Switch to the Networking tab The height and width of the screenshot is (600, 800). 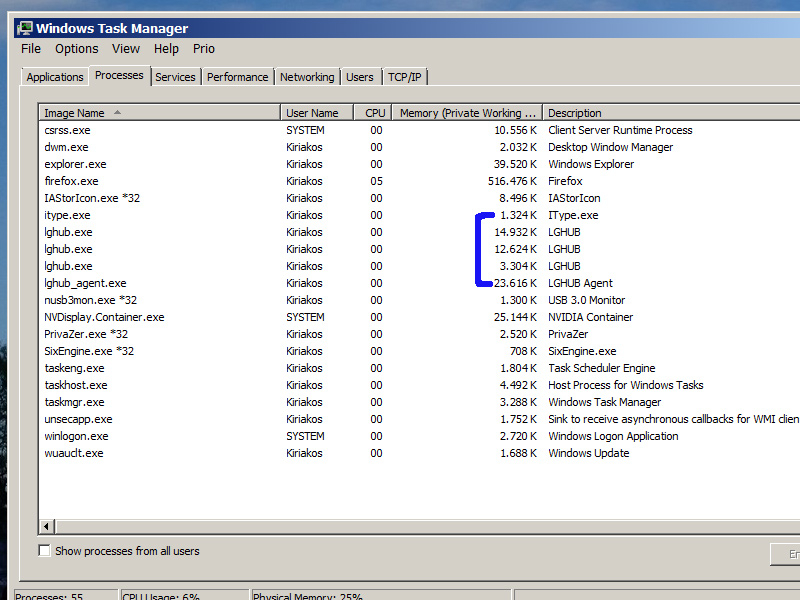[x=307, y=77]
